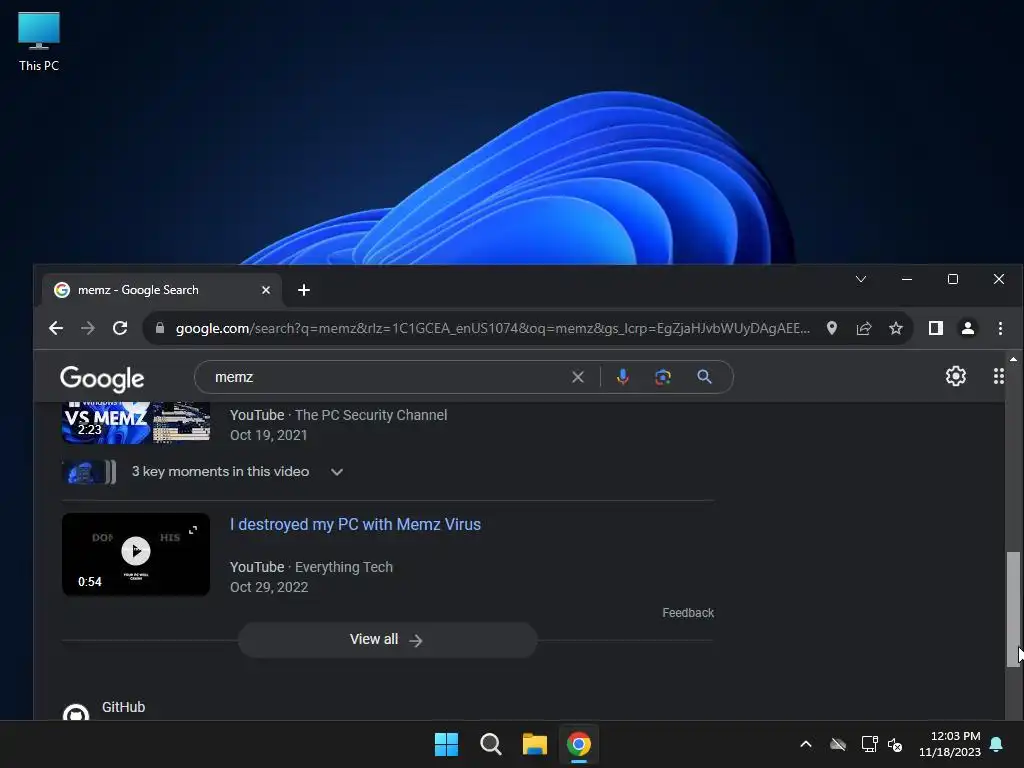Open the Chrome three-dot menu
Viewport: 1024px width, 768px height.
(x=1000, y=328)
